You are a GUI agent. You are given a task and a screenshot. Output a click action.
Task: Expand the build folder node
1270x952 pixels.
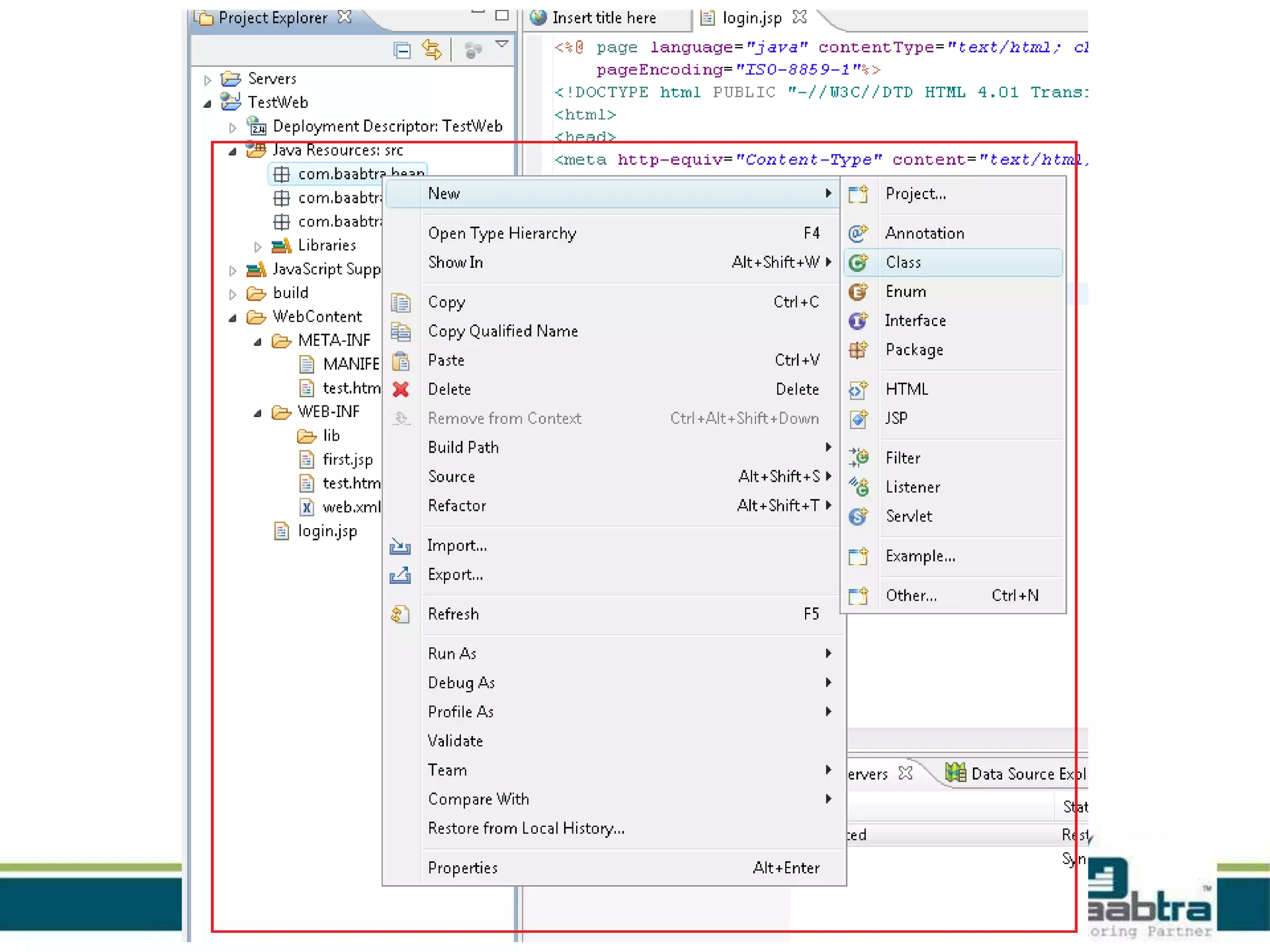click(233, 294)
